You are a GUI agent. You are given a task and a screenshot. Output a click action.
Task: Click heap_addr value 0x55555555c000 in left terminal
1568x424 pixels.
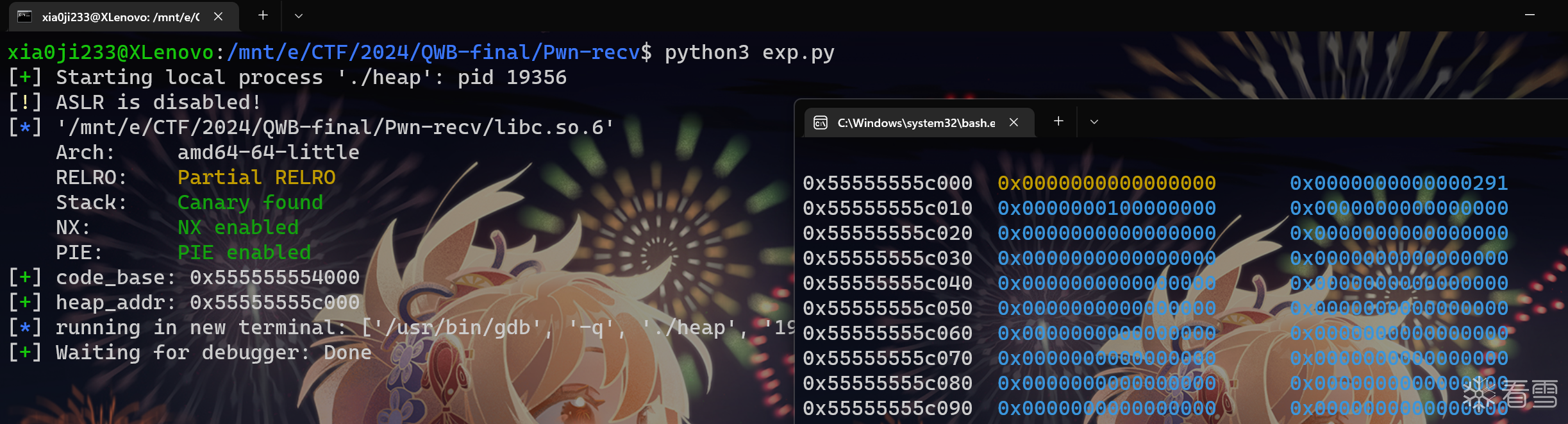pos(275,303)
